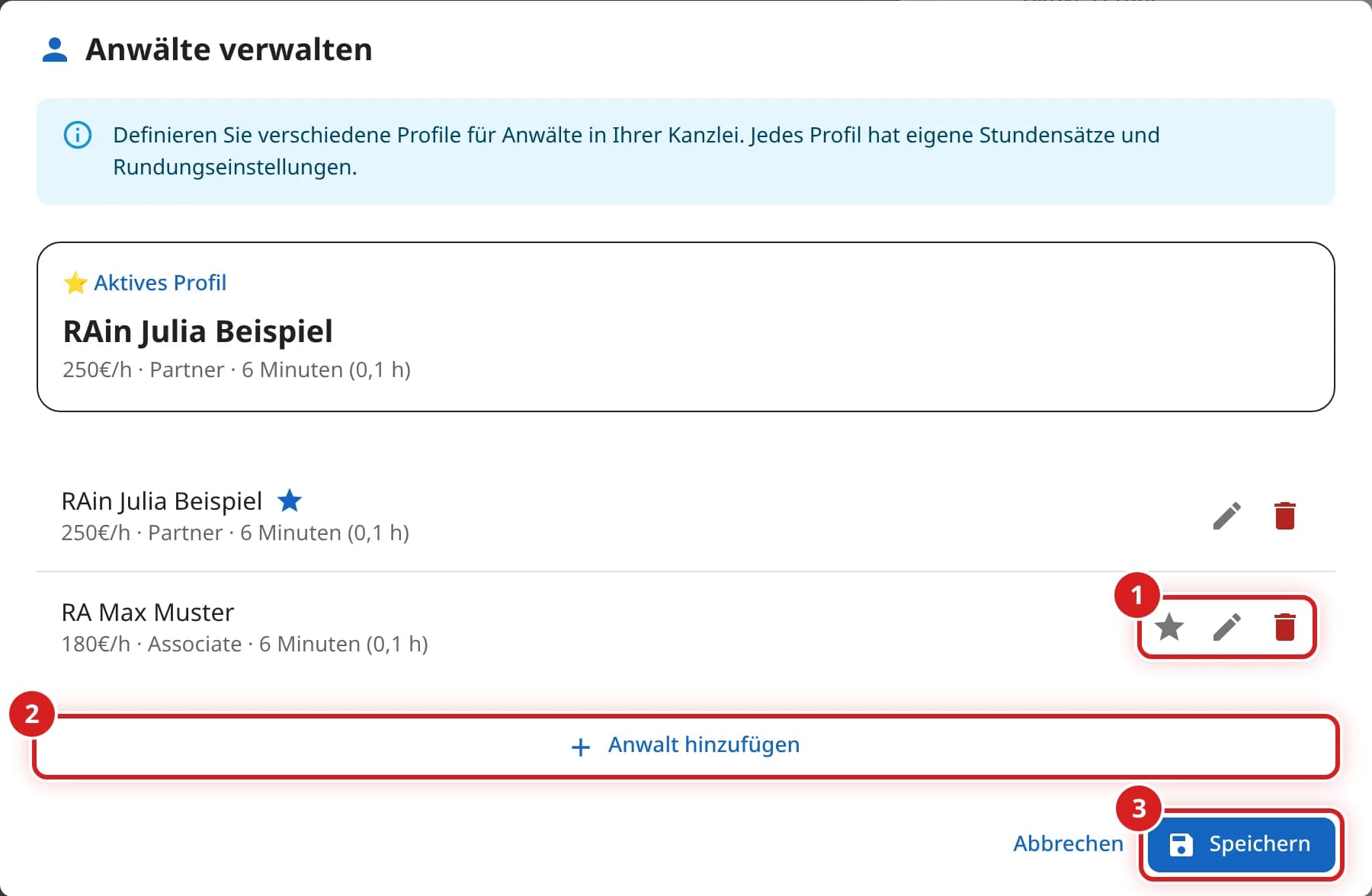Select the RAin Julia Beispiel list row name
The width and height of the screenshot is (1372, 896).
[x=162, y=501]
